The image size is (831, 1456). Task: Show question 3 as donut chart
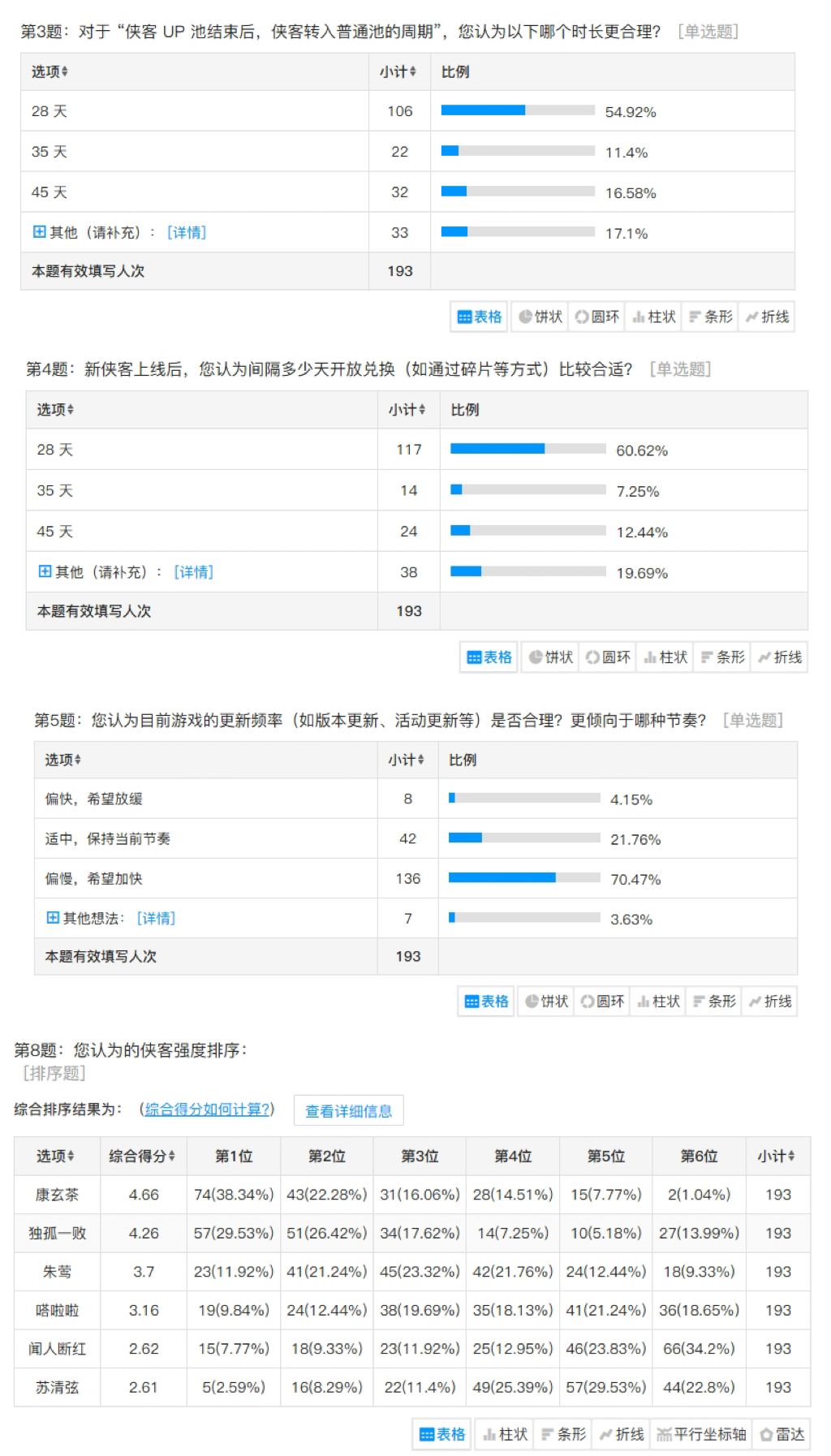pyautogui.click(x=597, y=317)
